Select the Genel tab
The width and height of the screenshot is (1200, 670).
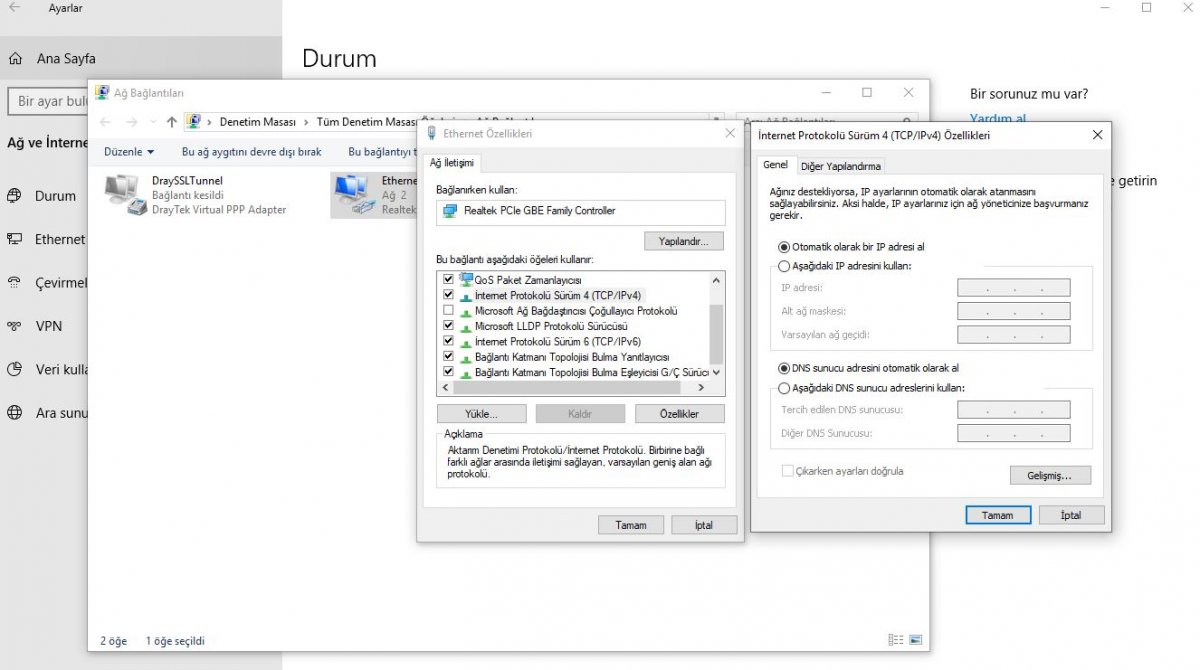tap(775, 165)
